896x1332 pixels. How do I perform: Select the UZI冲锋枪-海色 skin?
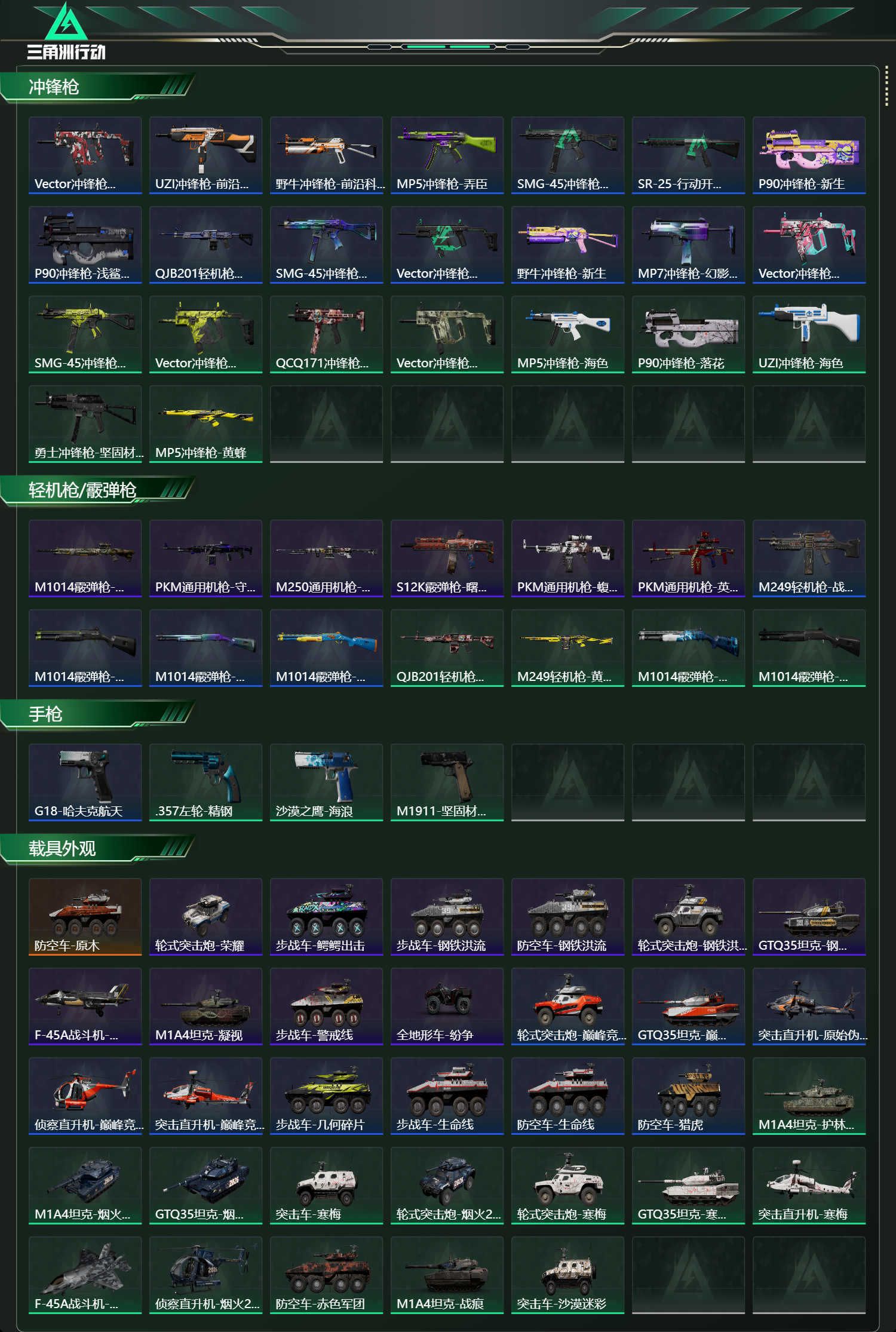click(809, 334)
